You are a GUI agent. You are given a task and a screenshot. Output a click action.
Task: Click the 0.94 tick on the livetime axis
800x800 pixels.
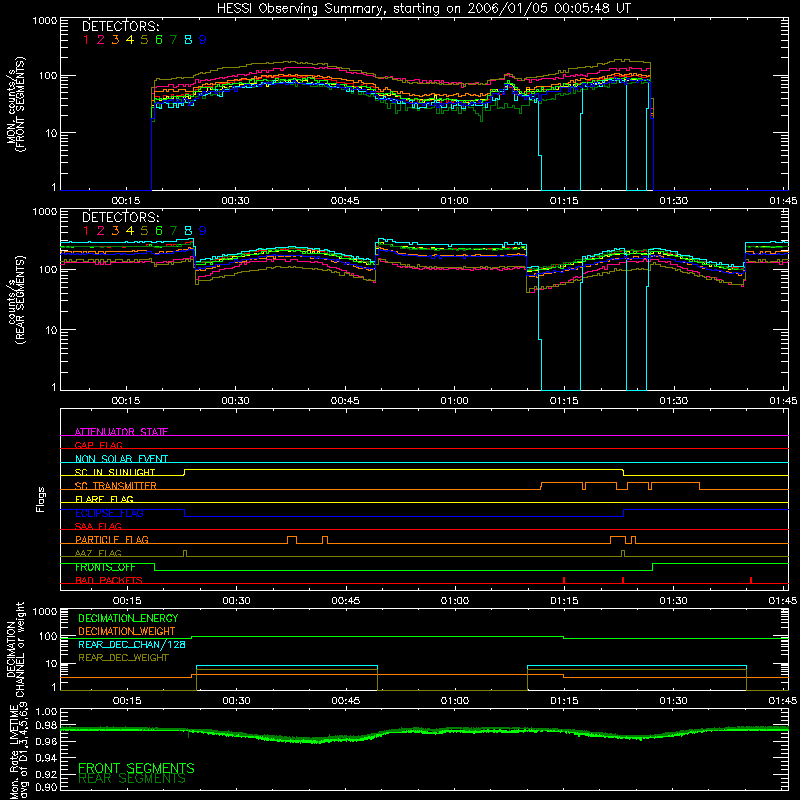click(46, 757)
